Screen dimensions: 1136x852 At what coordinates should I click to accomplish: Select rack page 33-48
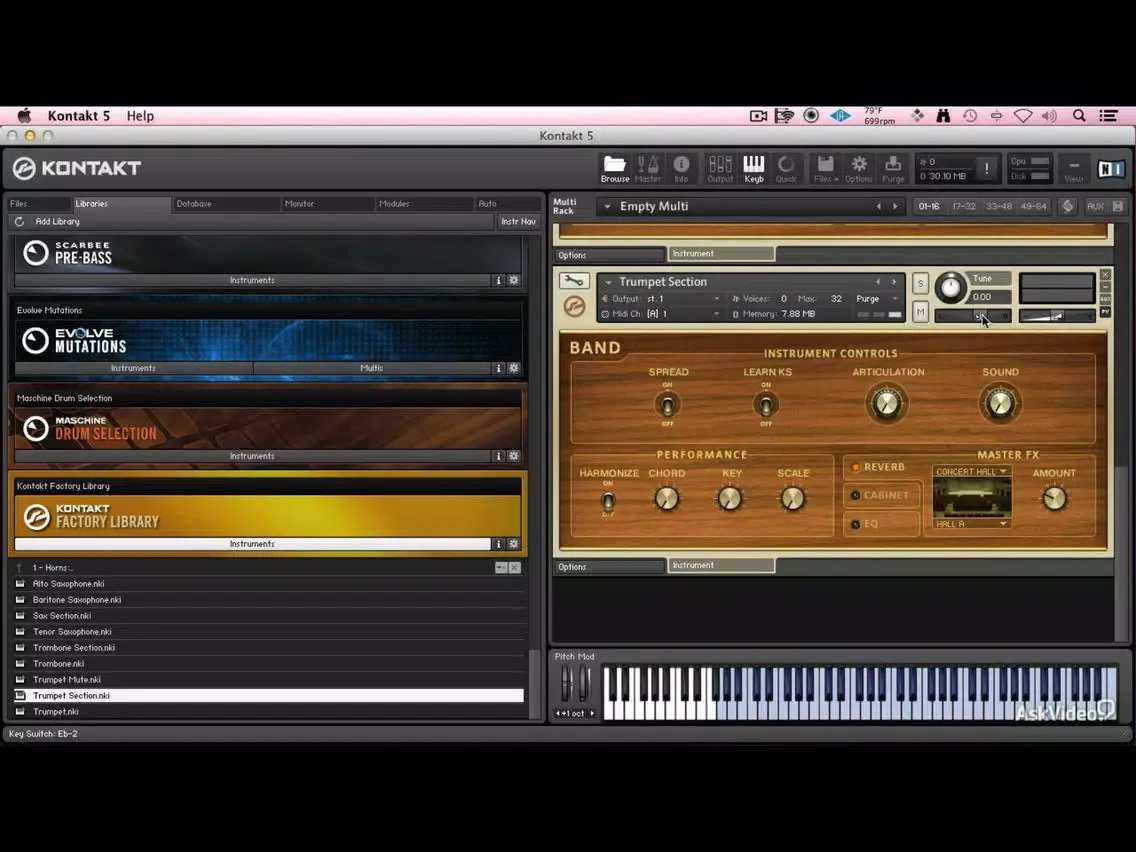pyautogui.click(x=998, y=206)
